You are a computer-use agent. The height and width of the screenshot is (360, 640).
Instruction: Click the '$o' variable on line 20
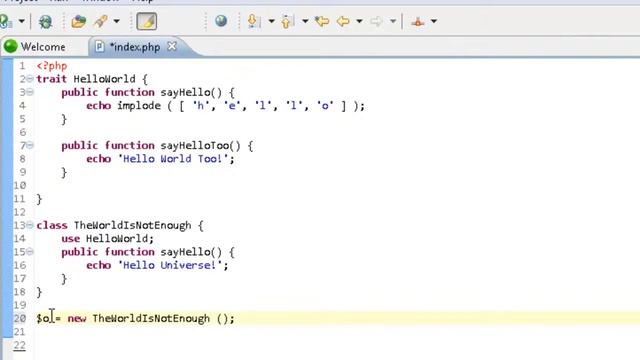(42, 318)
